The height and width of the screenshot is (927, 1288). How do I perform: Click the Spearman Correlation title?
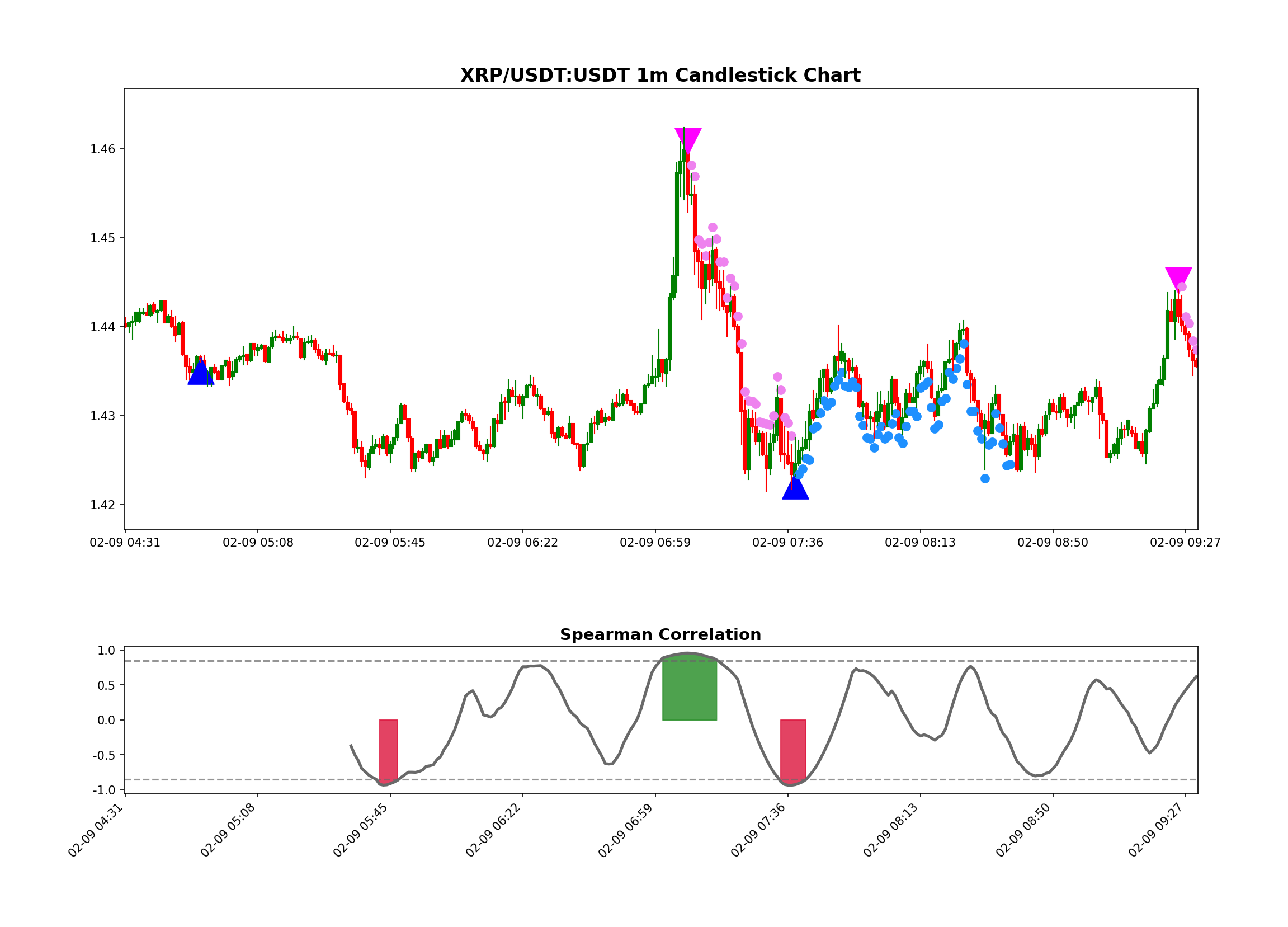660,634
